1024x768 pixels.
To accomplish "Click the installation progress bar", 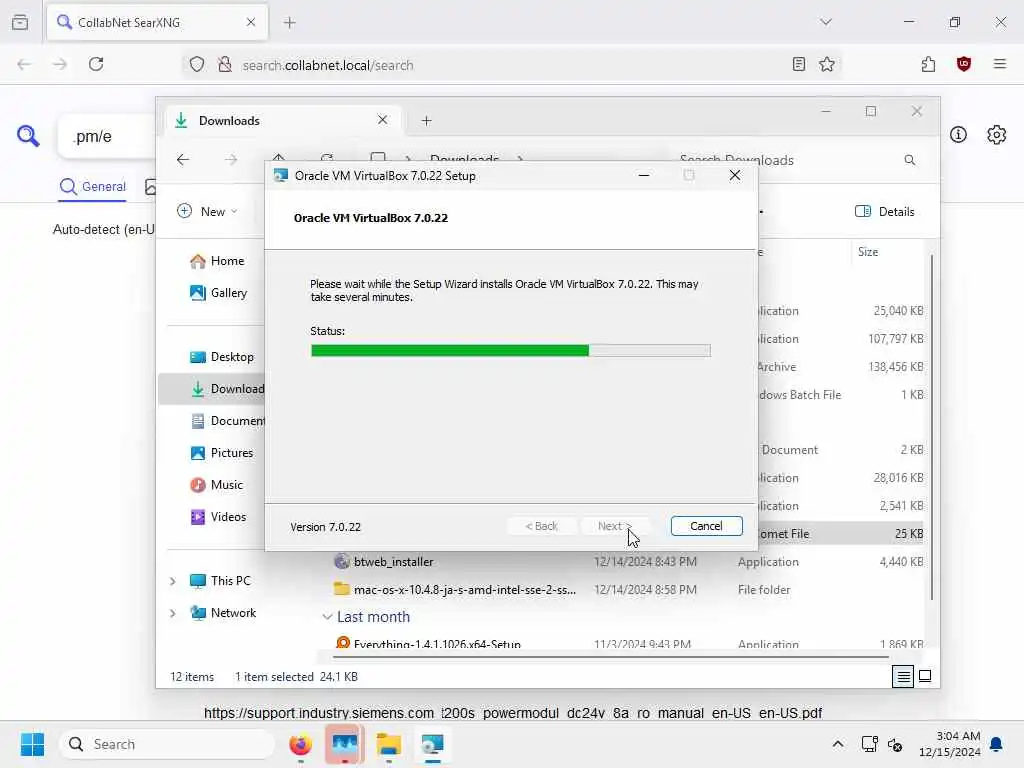I will (510, 351).
